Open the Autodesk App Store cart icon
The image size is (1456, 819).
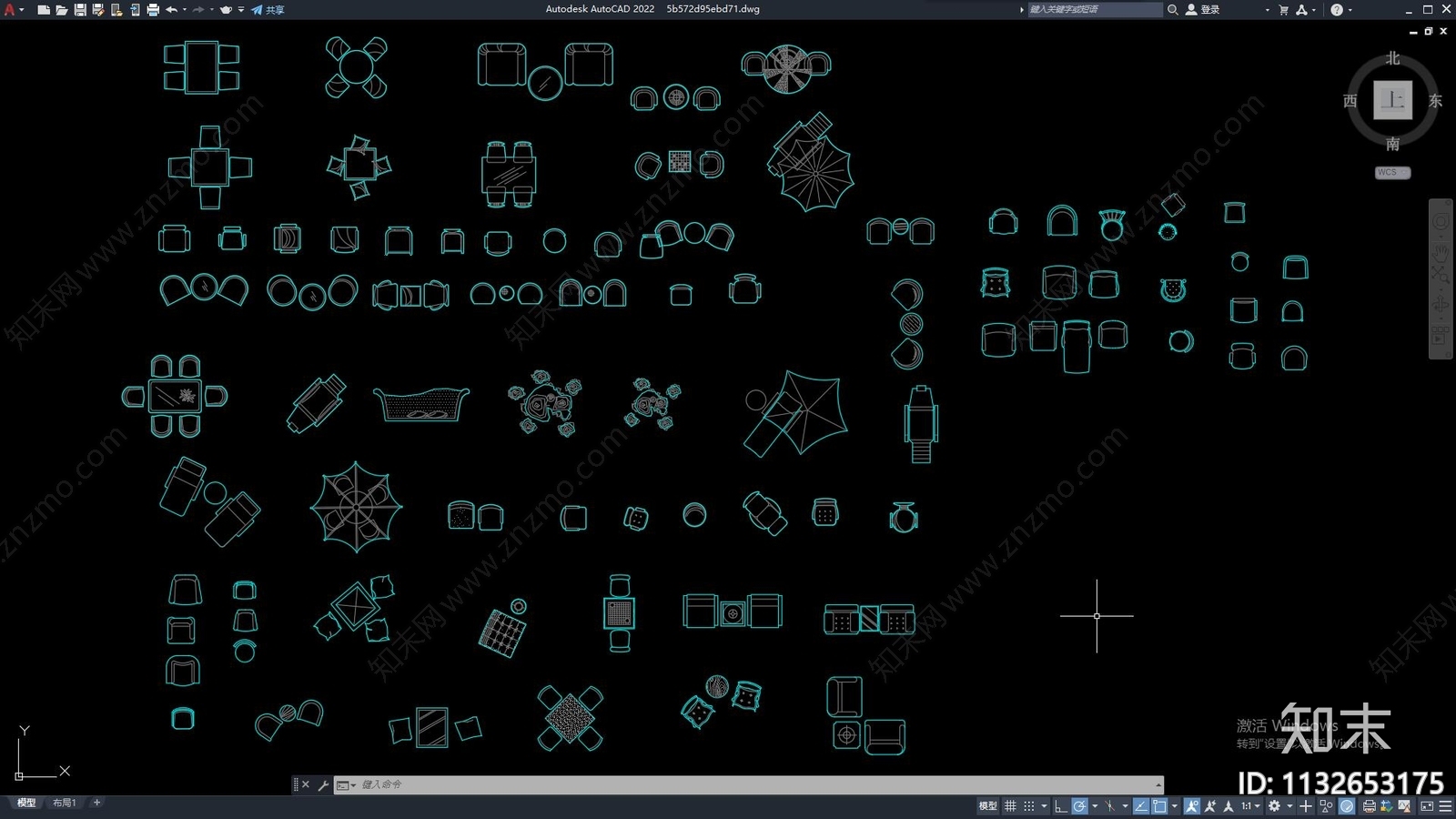[x=1284, y=10]
